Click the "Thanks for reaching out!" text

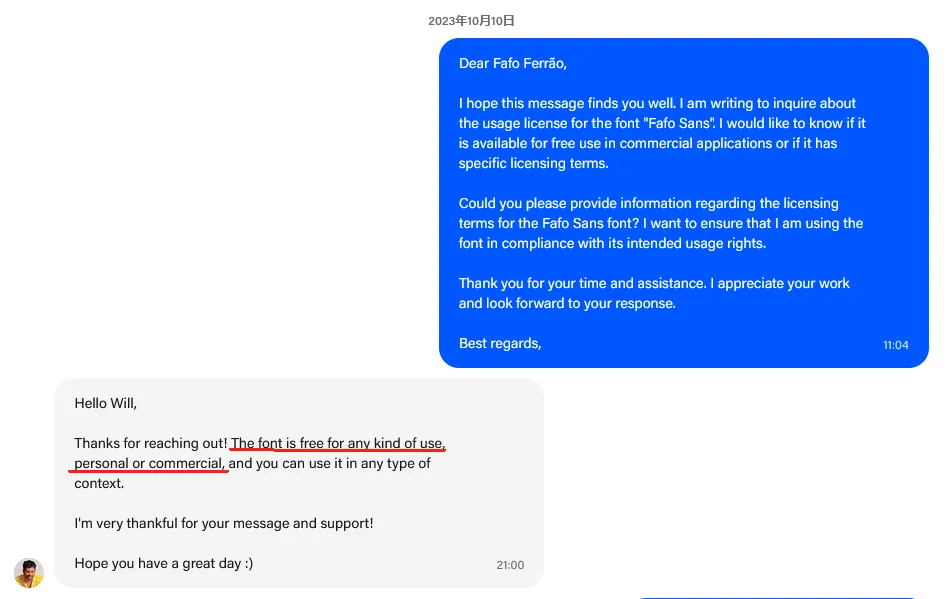click(151, 443)
